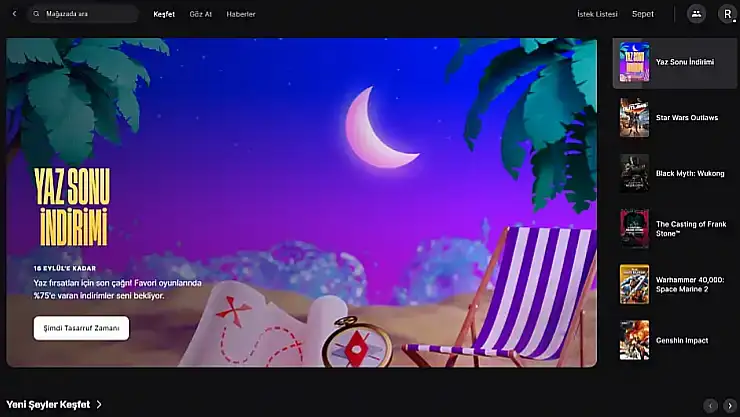Select Genshin Impact thumbnail
This screenshot has height=417, width=740.
point(634,340)
